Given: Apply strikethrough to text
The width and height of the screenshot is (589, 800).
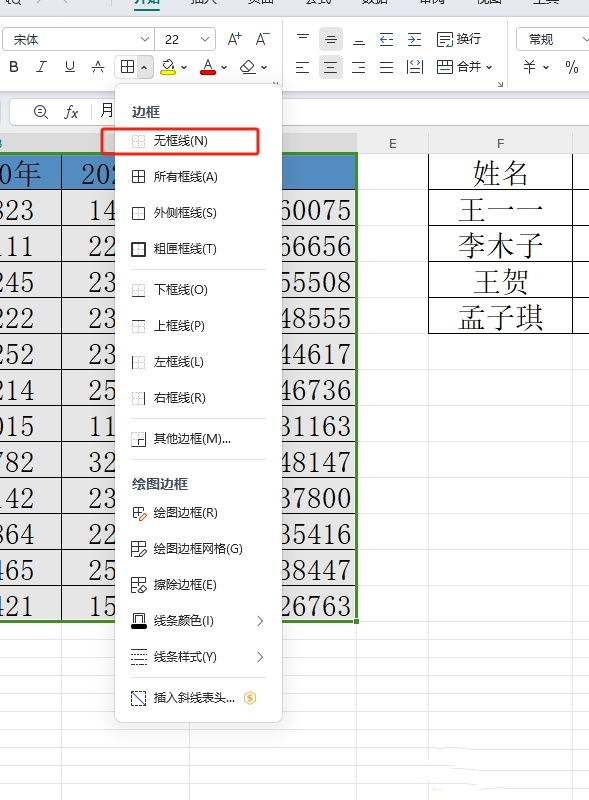Looking at the screenshot, I should pos(98,67).
